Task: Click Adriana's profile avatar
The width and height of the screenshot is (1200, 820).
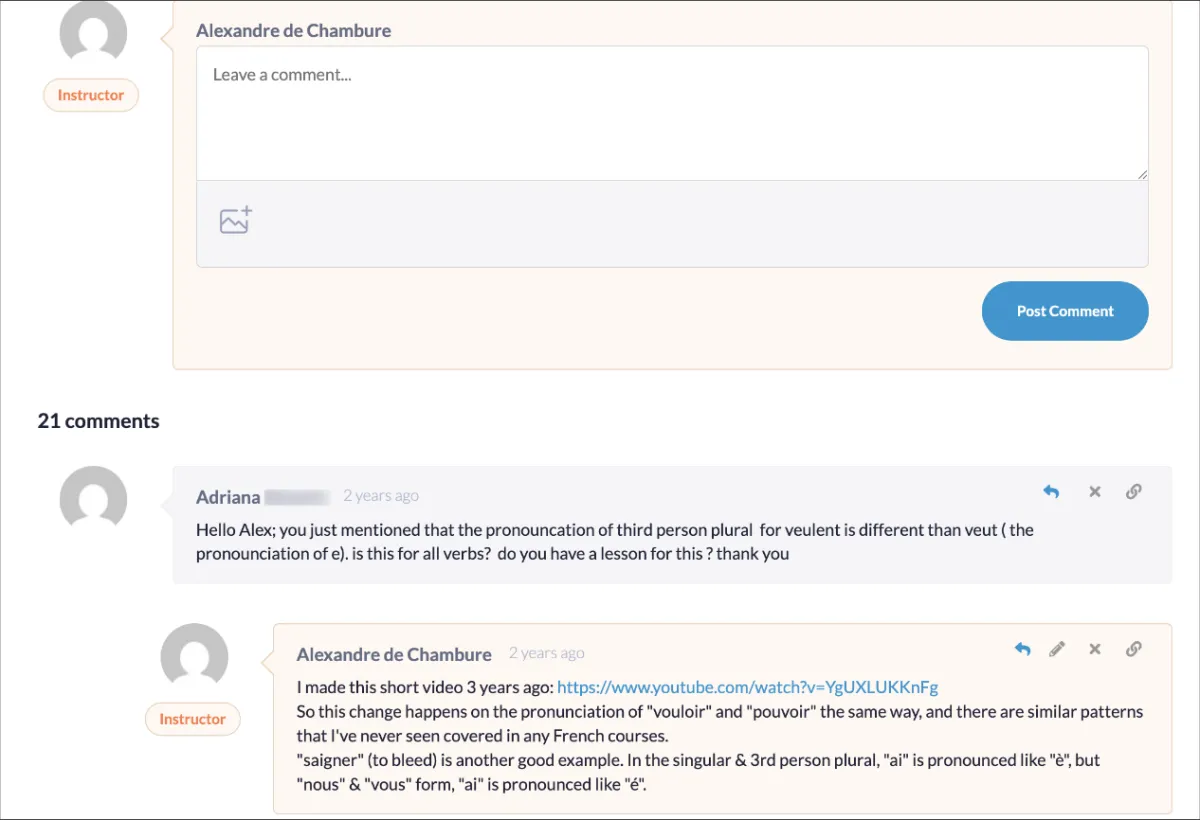Action: 93,499
